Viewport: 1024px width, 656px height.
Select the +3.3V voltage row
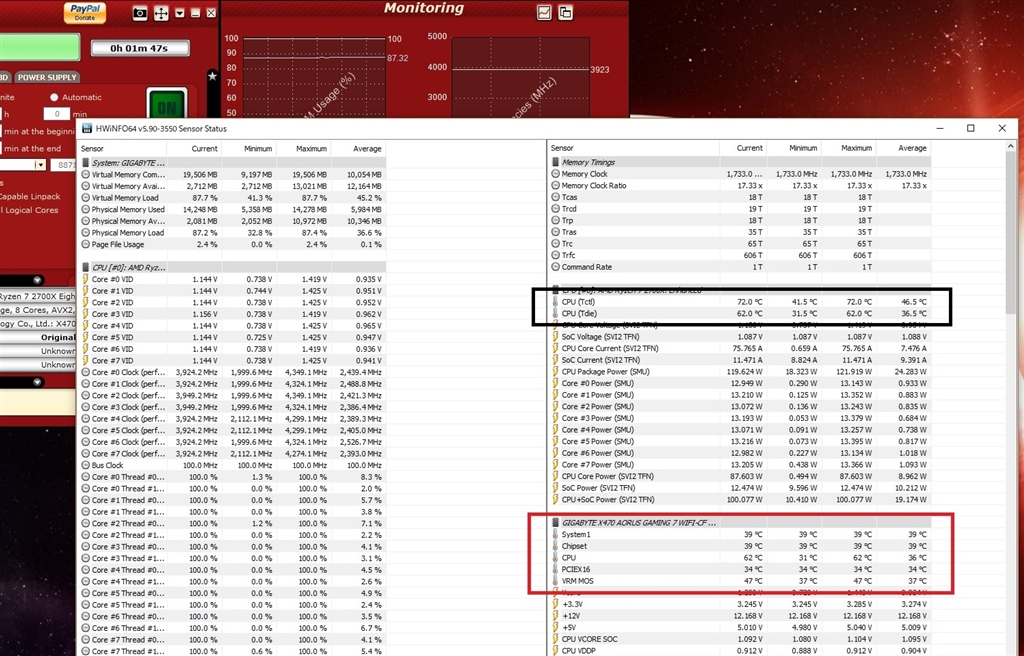pyautogui.click(x=739, y=604)
